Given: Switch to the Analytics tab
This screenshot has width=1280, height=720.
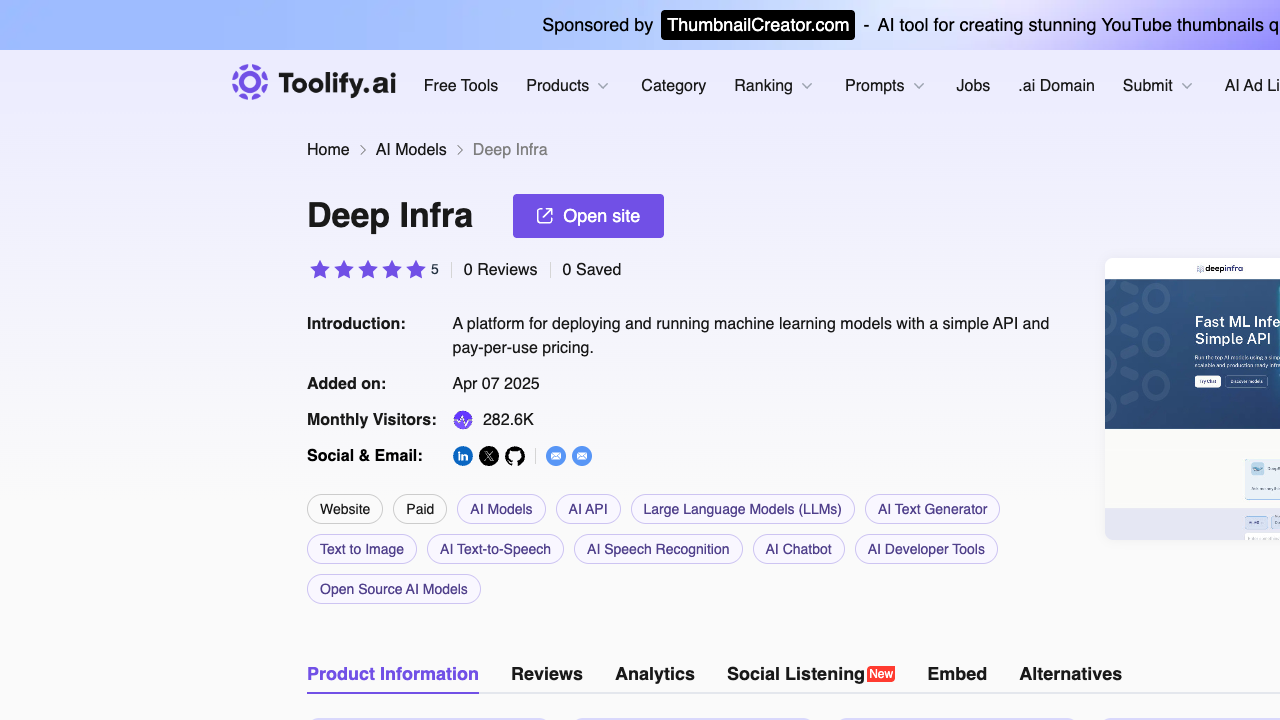Looking at the screenshot, I should (655, 674).
